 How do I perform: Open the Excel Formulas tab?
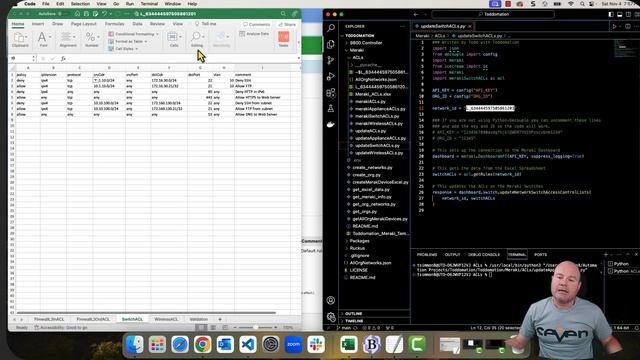coord(114,24)
